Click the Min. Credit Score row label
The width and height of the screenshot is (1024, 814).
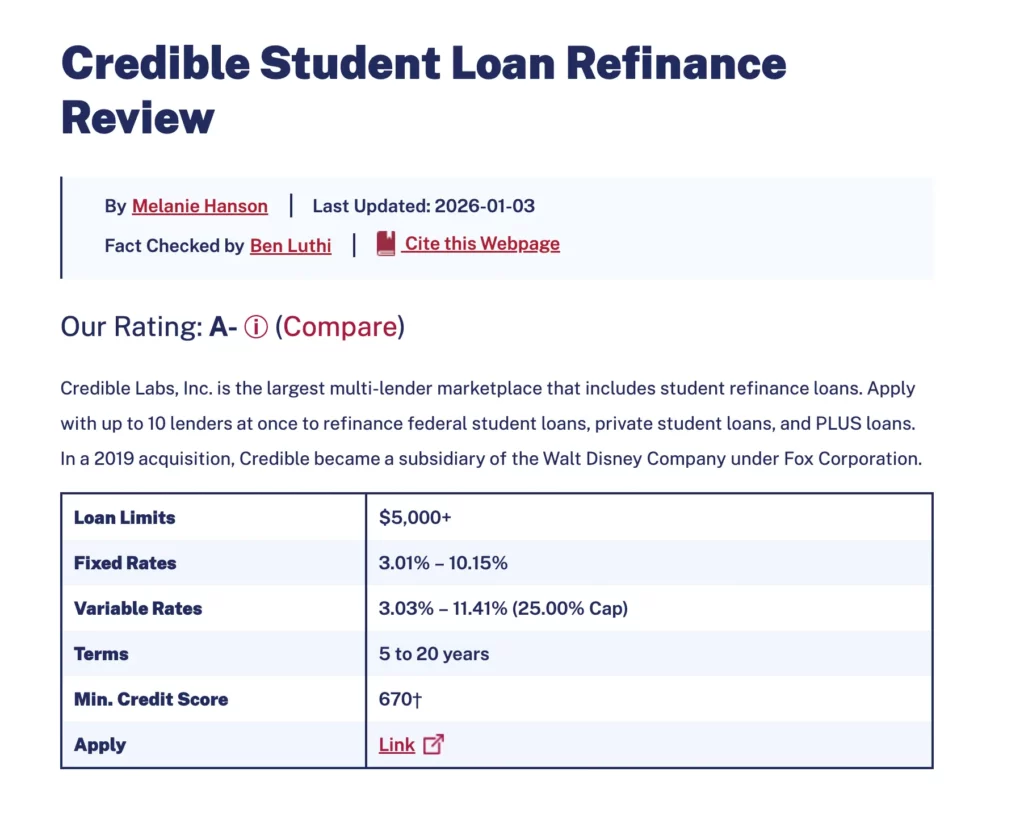pos(151,699)
